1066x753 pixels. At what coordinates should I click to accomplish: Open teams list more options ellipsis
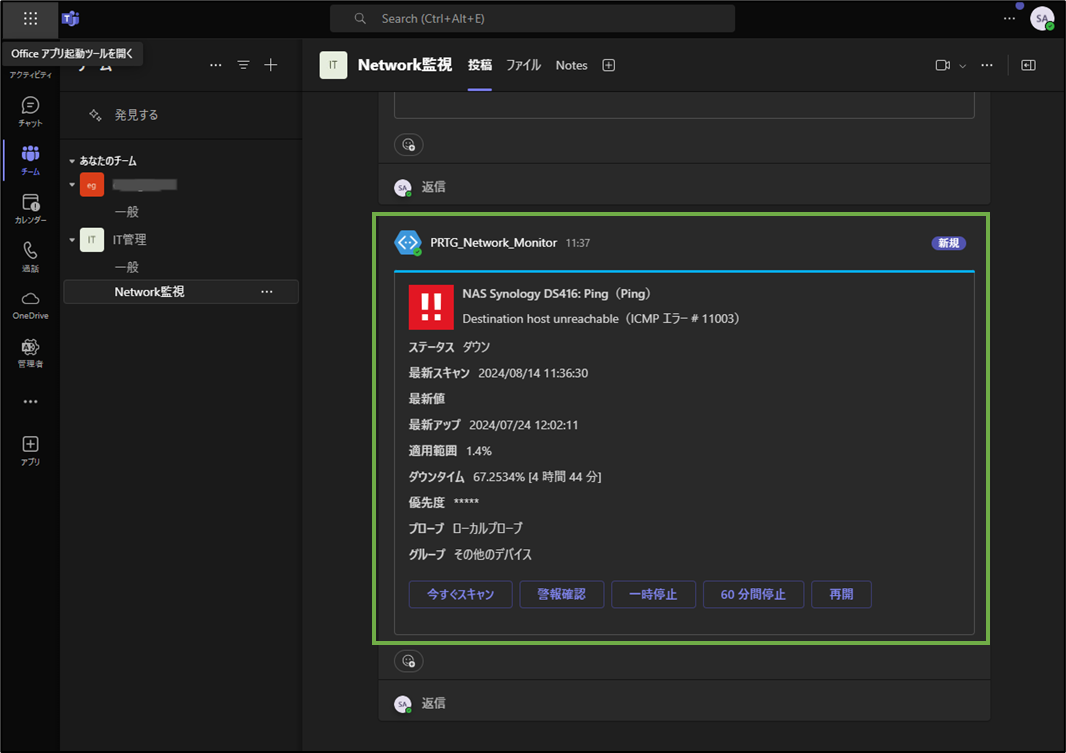point(216,65)
